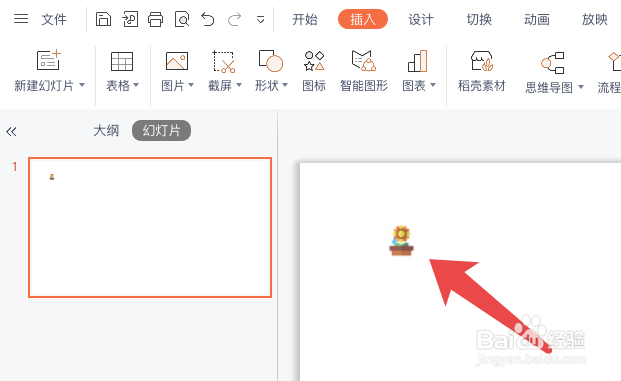The height and width of the screenshot is (381, 621).
Task: Collapse the slide panel with double chevron
Action: (x=11, y=131)
